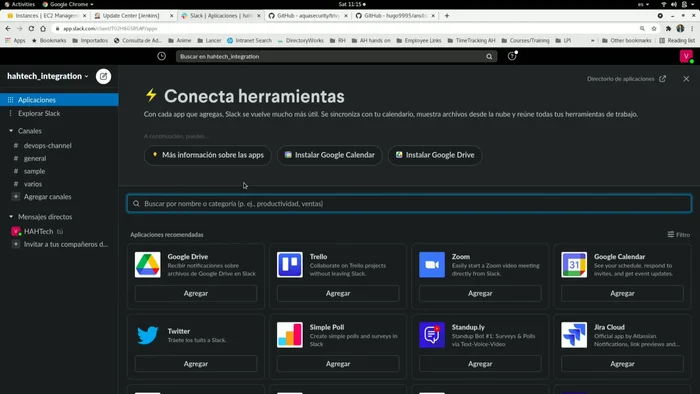Click the Standup.ly app icon
700x394 pixels.
pyautogui.click(x=432, y=335)
